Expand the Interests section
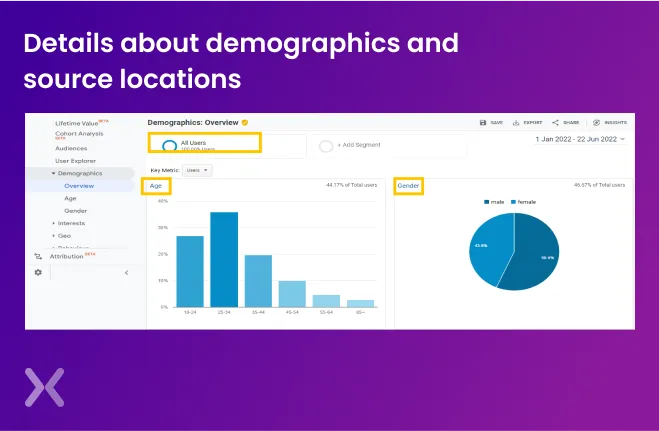 click(x=53, y=223)
